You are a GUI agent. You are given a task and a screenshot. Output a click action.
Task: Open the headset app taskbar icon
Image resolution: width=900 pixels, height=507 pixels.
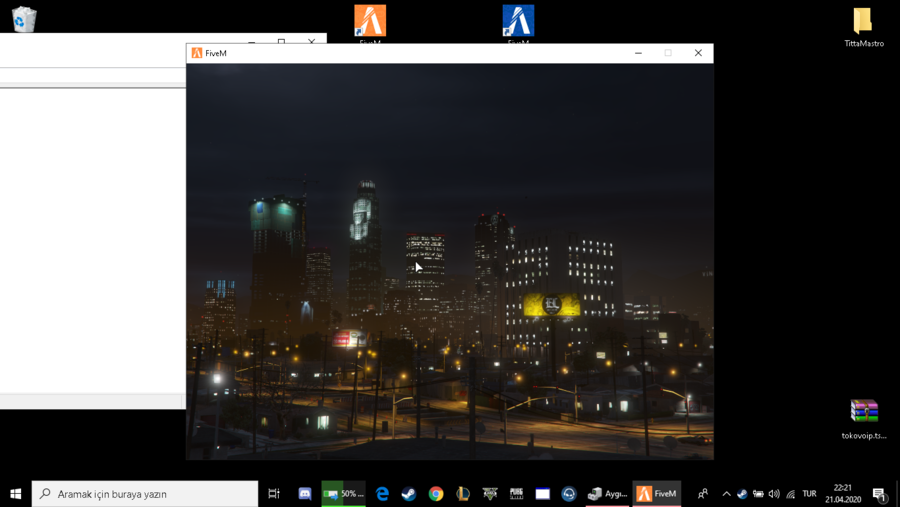pyautogui.click(x=569, y=494)
